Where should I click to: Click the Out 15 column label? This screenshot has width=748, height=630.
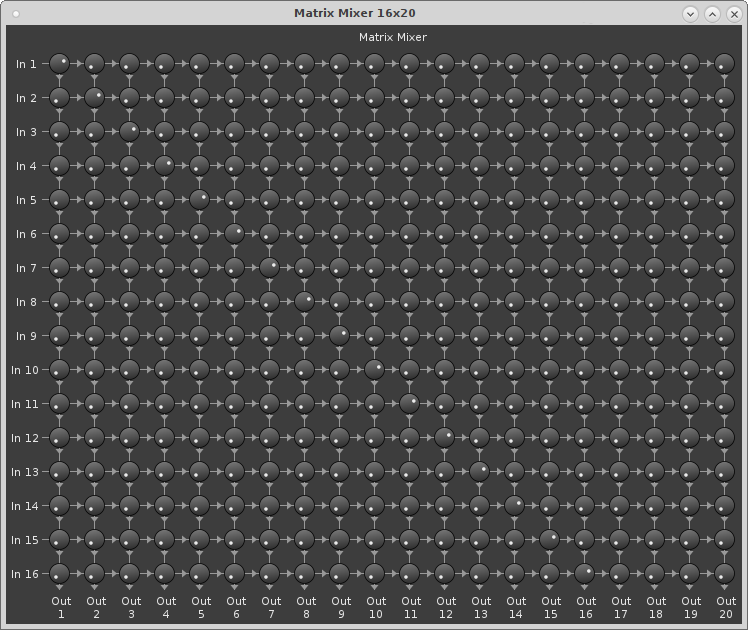551,607
